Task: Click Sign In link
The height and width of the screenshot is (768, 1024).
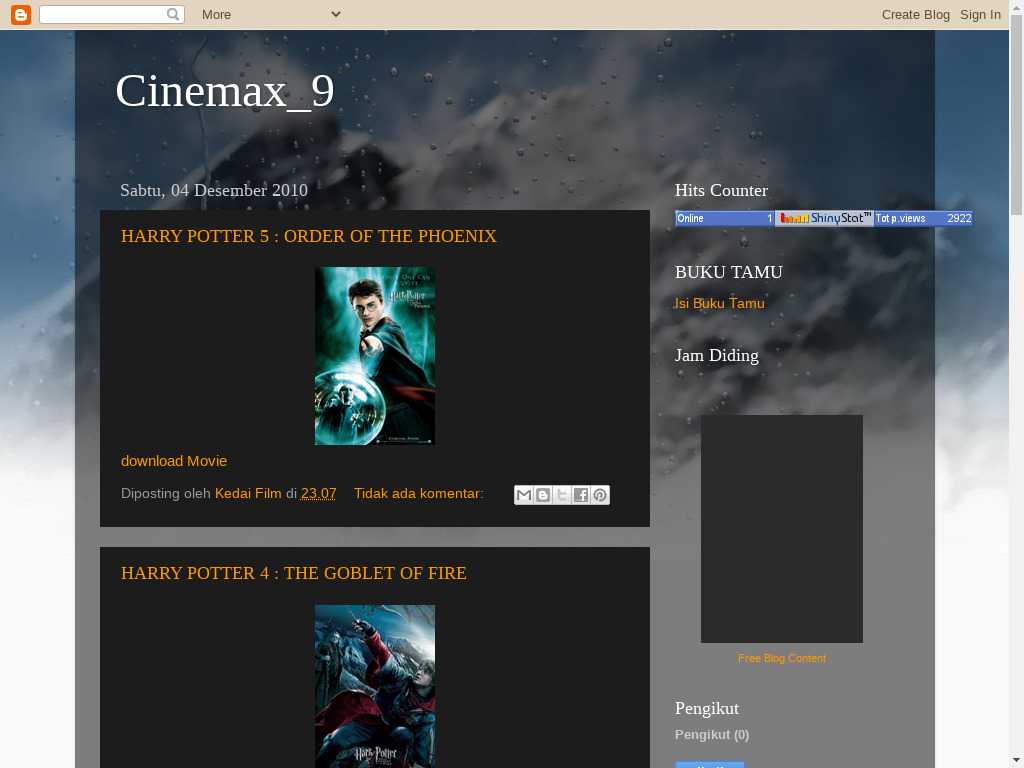Action: [x=980, y=14]
